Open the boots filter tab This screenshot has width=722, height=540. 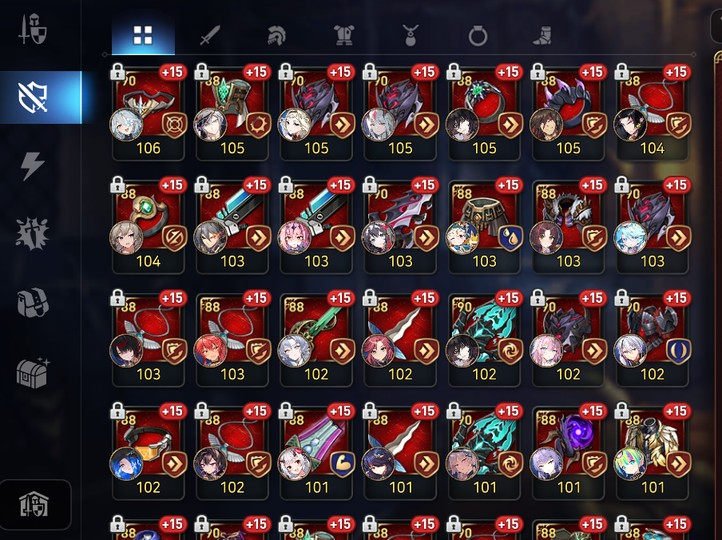[x=542, y=35]
